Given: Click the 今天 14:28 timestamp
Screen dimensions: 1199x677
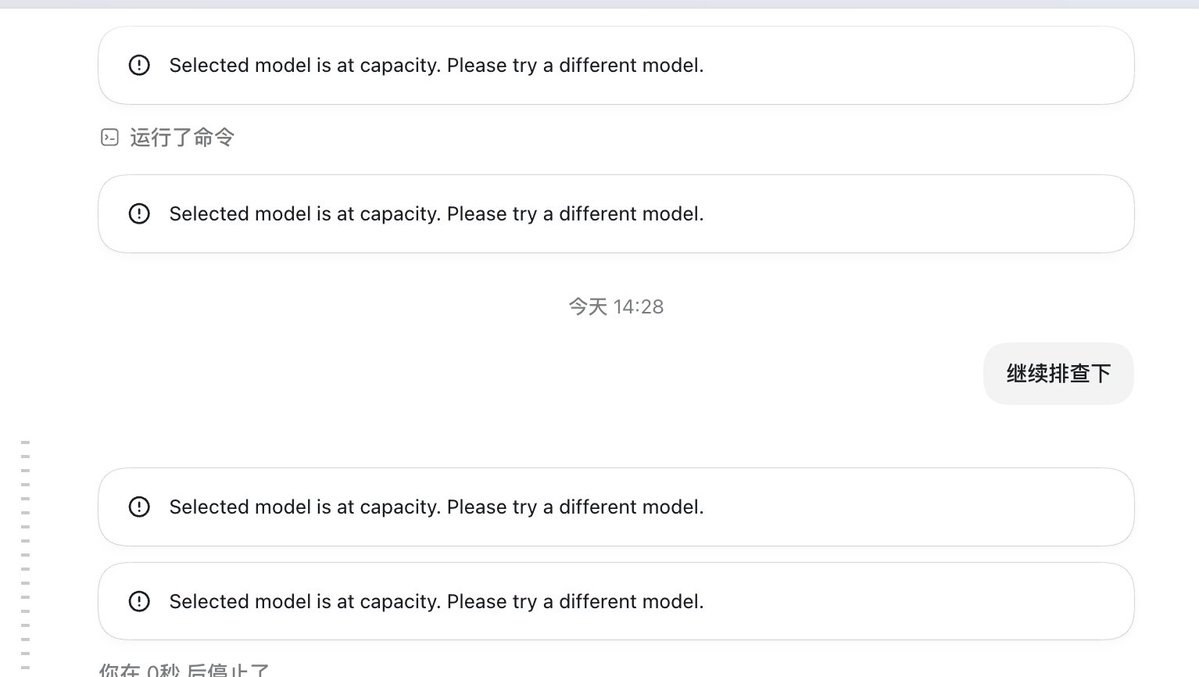Looking at the screenshot, I should [616, 307].
